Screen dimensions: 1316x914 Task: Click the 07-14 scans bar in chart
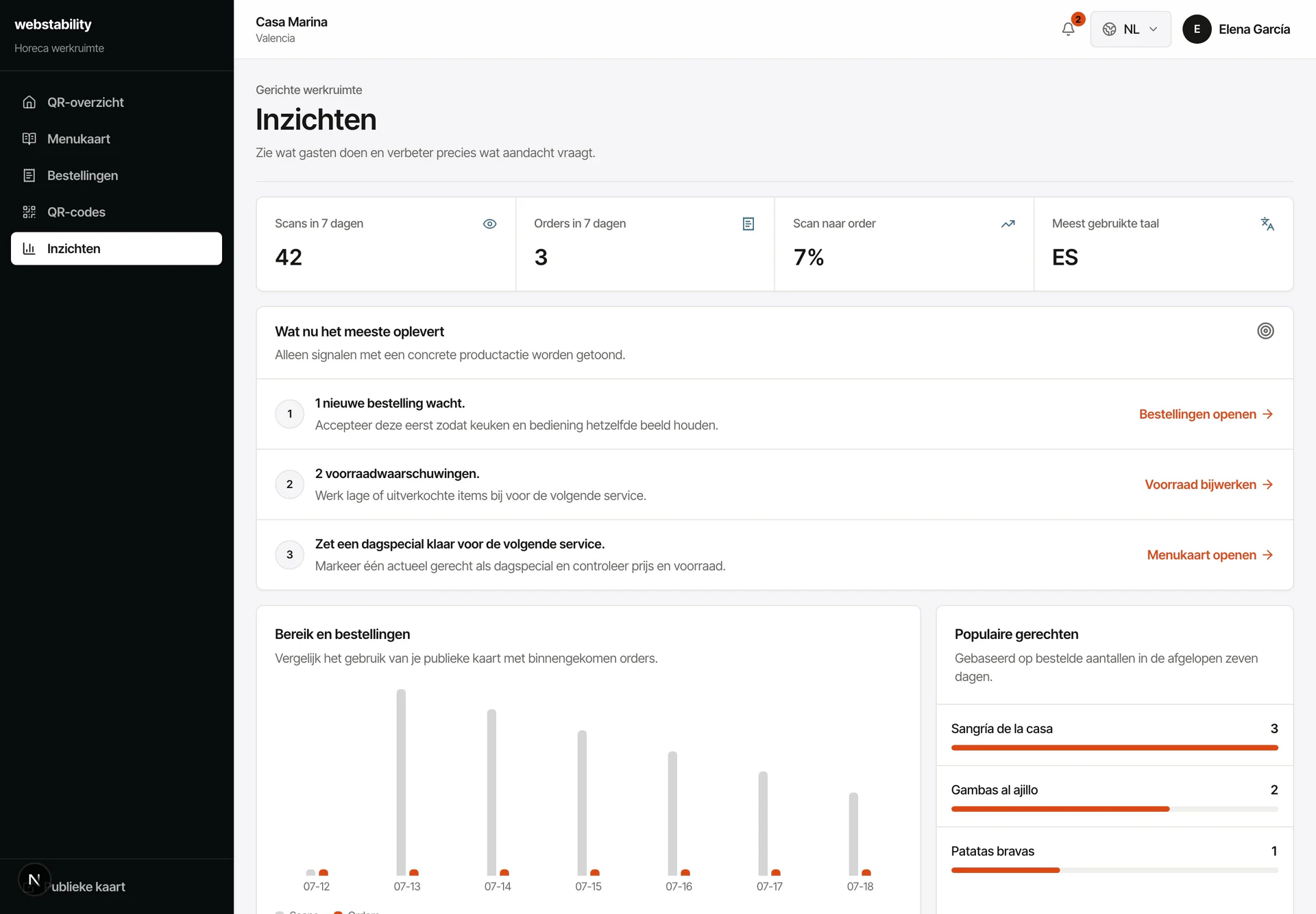coord(491,793)
